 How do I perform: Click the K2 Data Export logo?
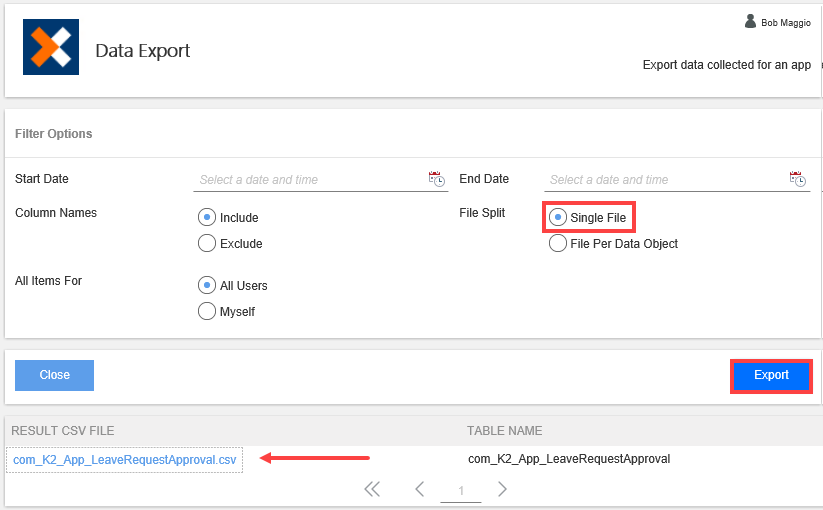click(51, 47)
